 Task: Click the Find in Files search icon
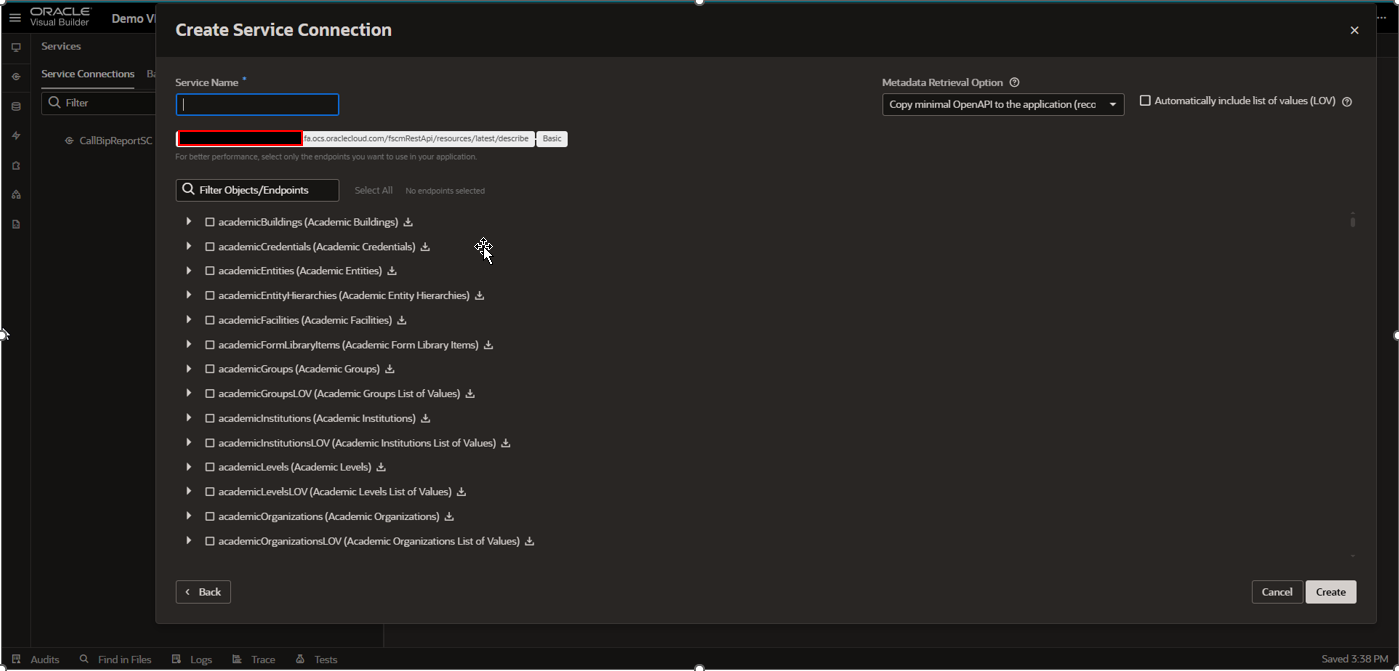tap(85, 660)
